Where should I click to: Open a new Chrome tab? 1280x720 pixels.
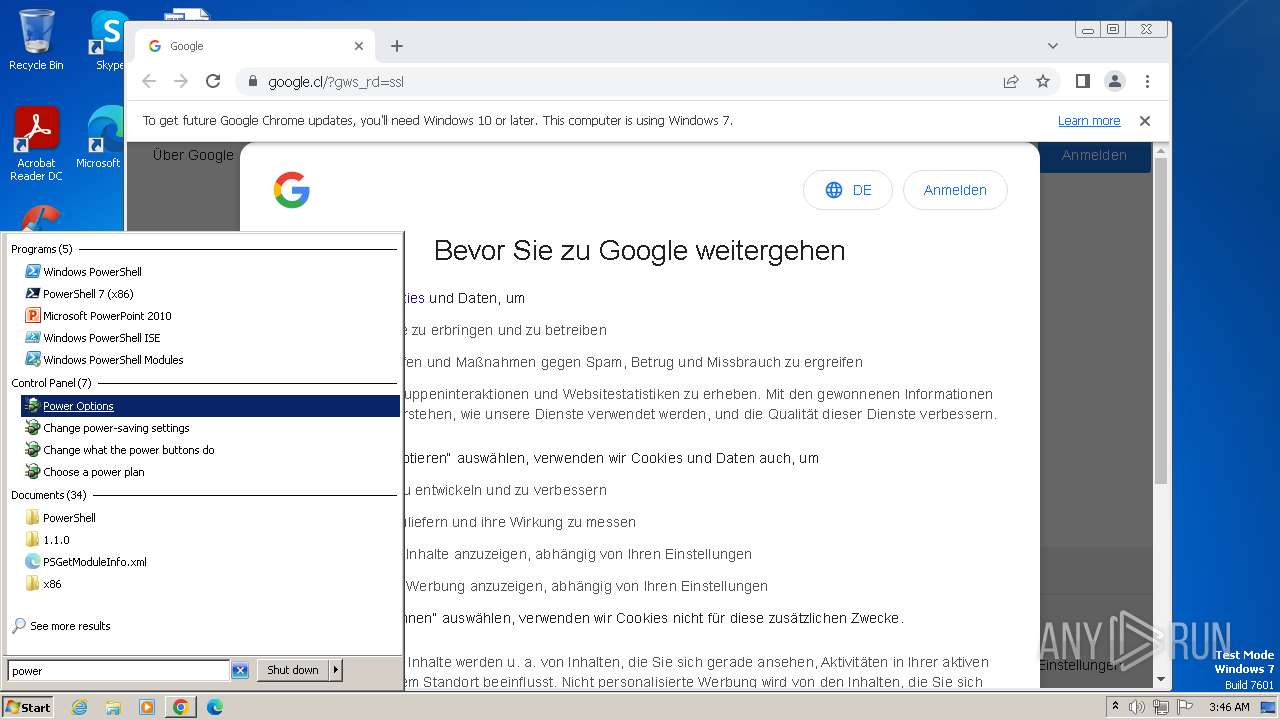click(397, 46)
